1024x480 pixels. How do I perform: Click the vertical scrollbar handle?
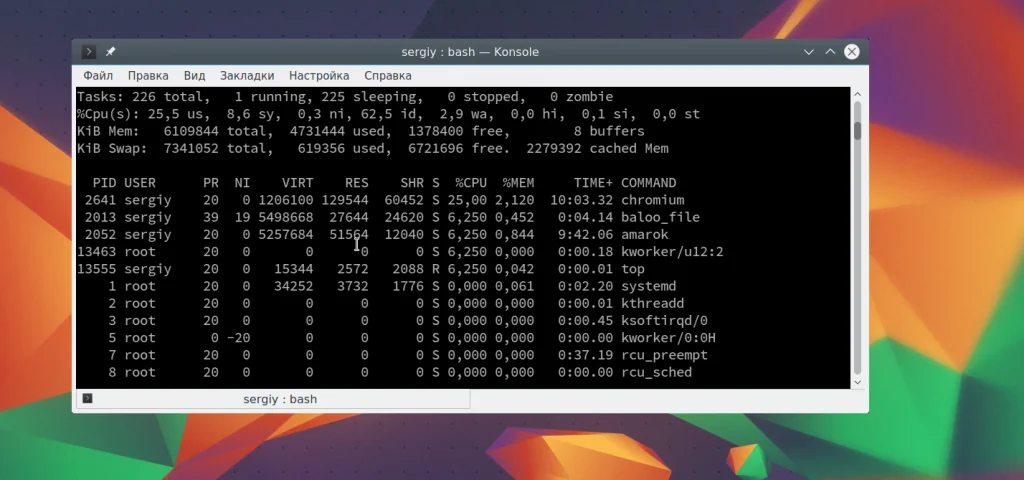coord(857,130)
